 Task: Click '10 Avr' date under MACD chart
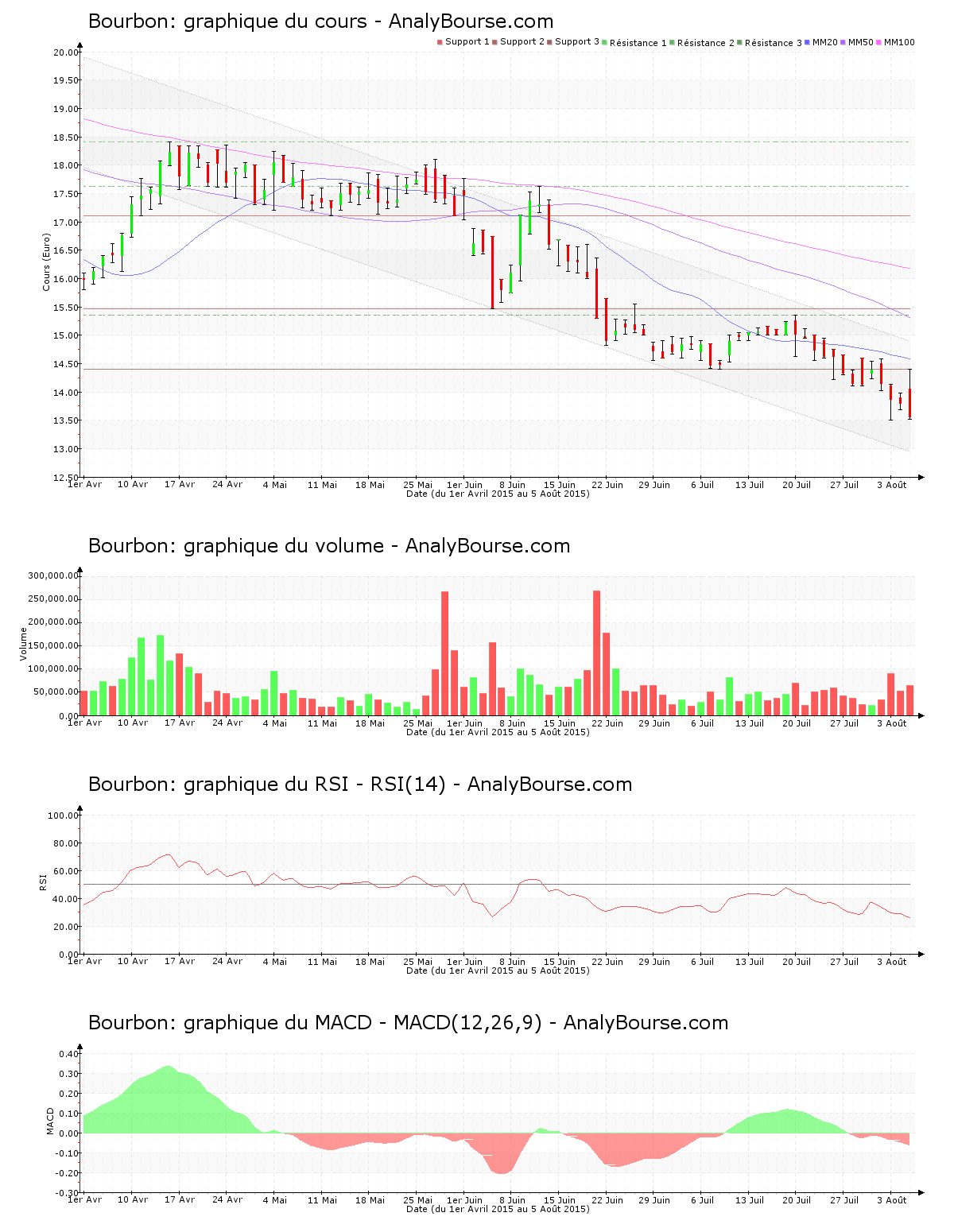pos(132,1200)
